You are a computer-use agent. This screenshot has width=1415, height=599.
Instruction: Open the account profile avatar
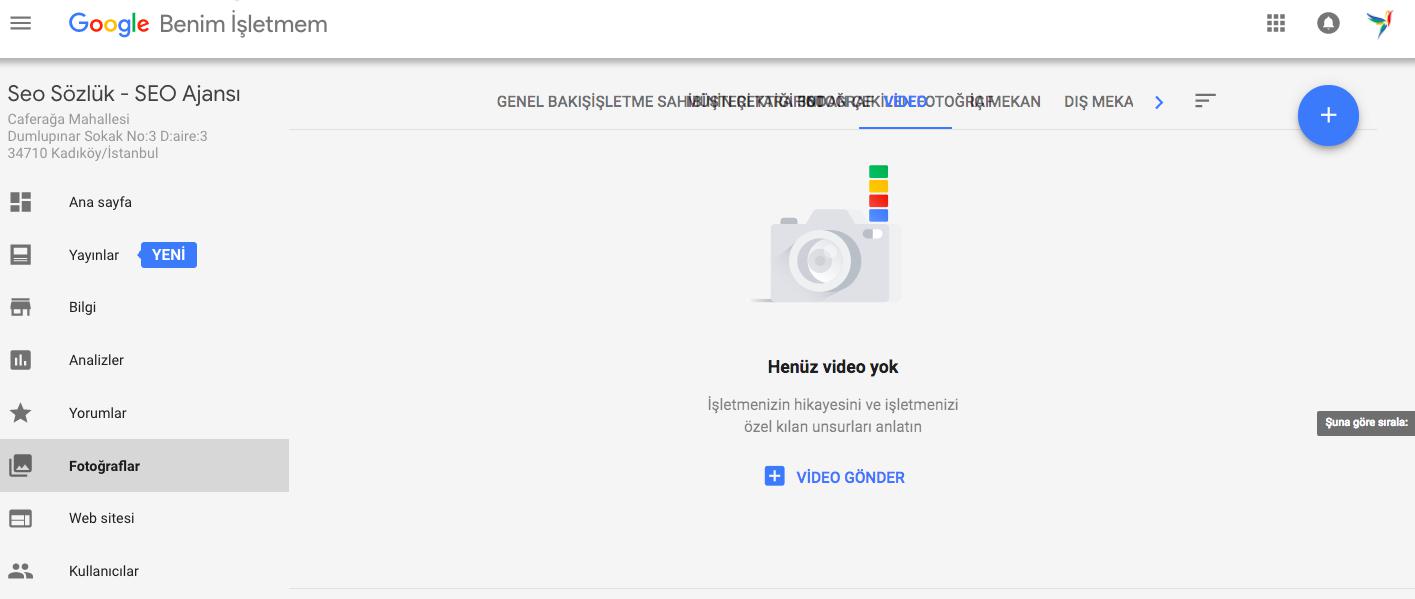coord(1380,24)
